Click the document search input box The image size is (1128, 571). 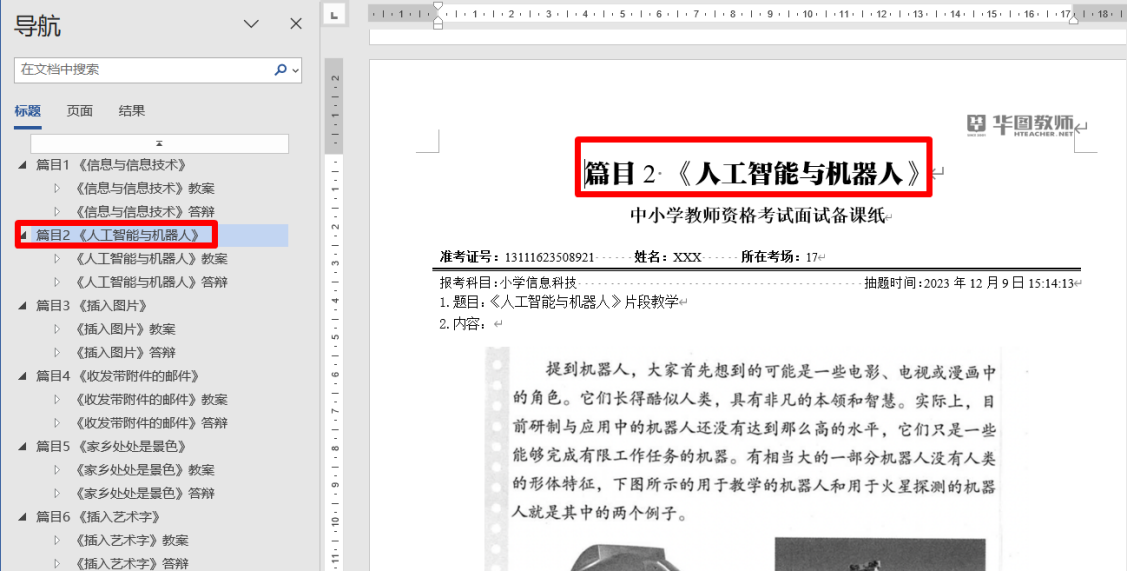tap(140, 70)
